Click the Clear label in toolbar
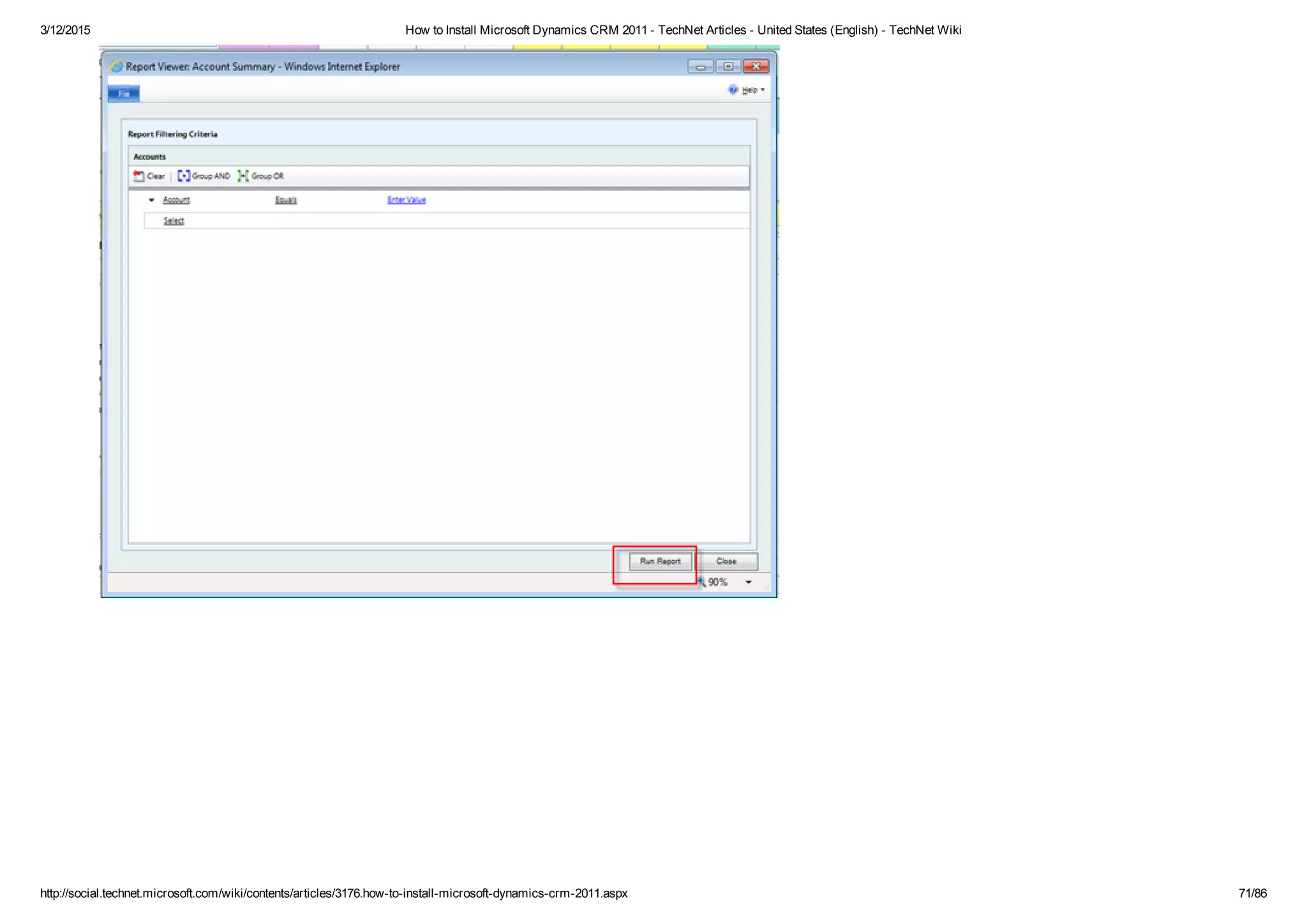 coord(156,176)
